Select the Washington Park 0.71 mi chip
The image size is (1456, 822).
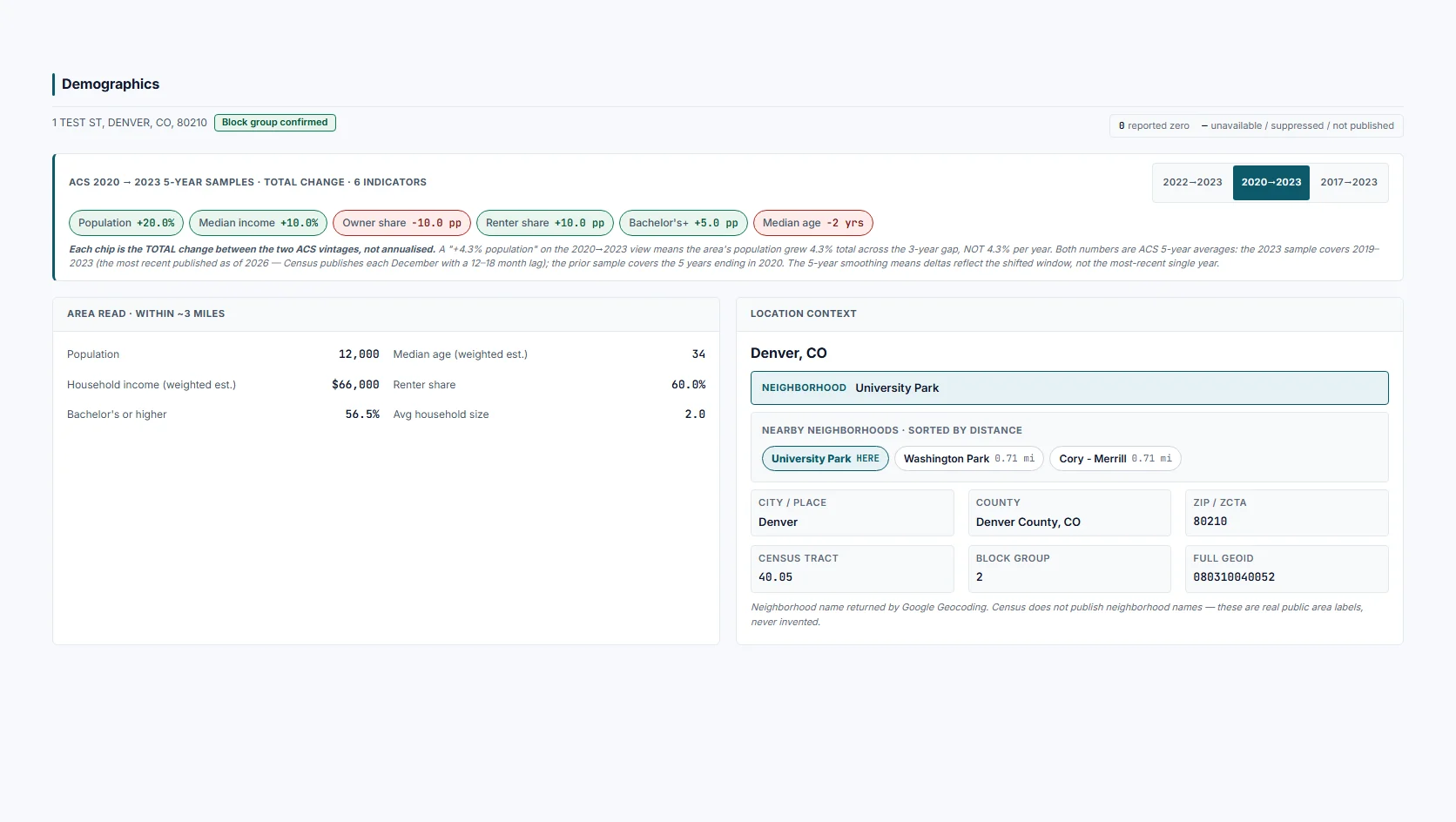click(x=969, y=459)
